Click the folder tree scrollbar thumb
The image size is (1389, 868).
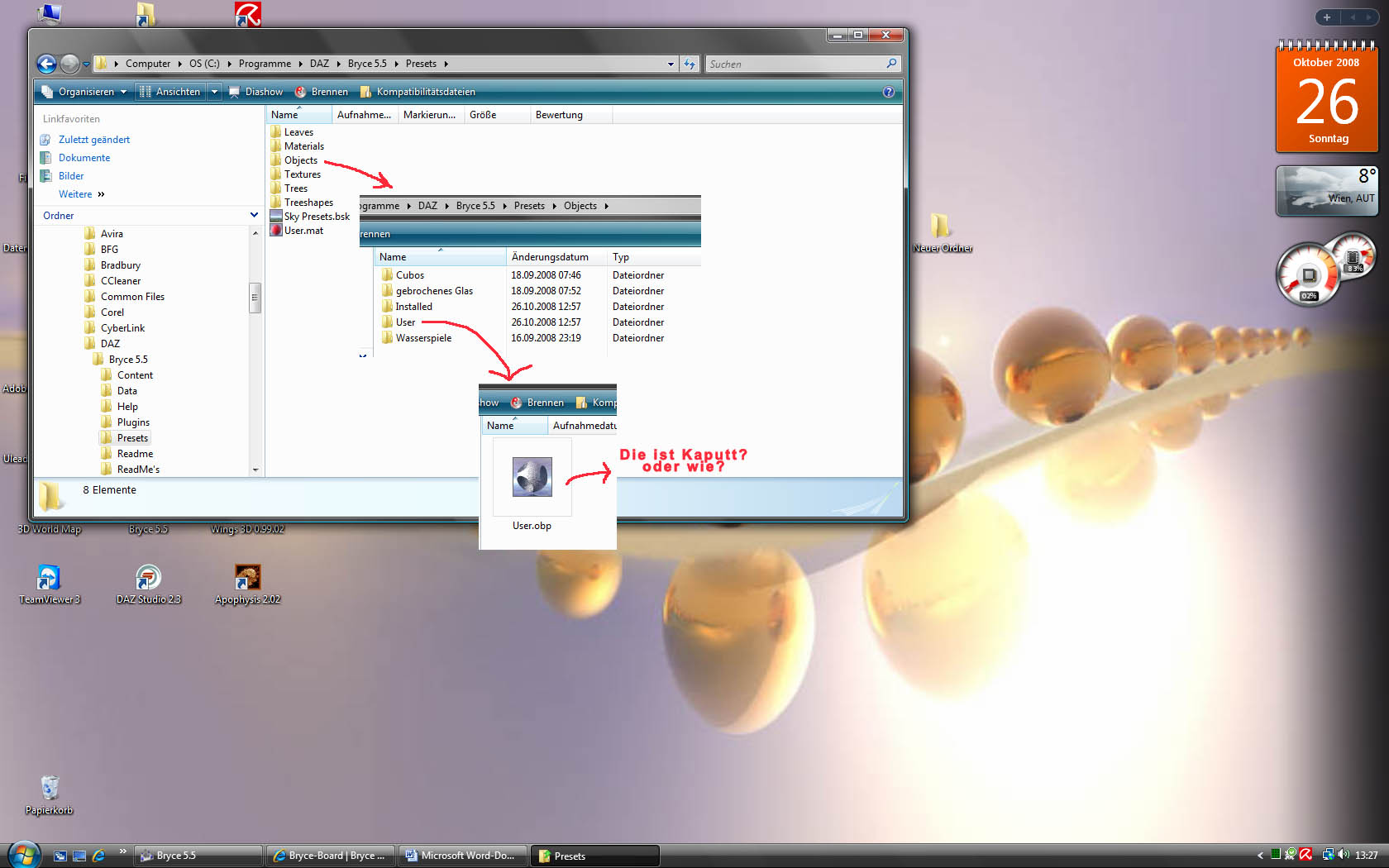tap(255, 298)
